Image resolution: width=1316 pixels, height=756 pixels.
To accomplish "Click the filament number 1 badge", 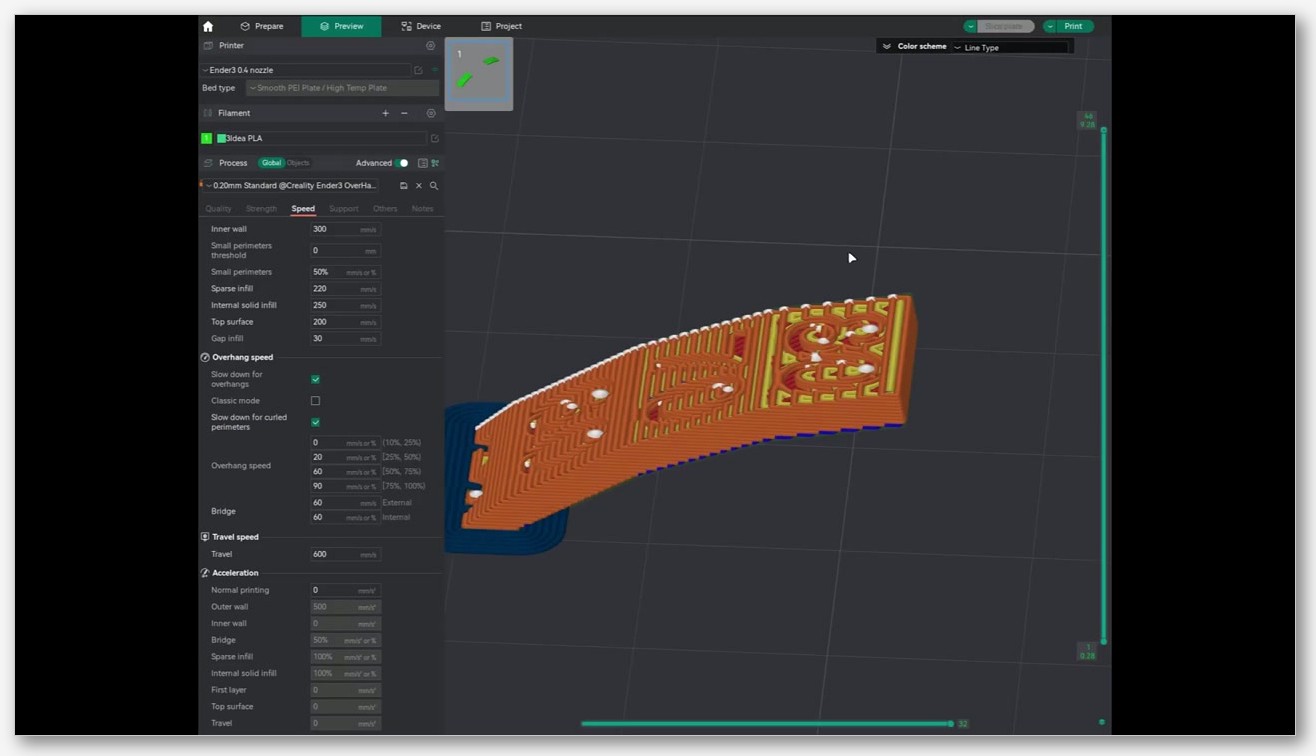I will pyautogui.click(x=207, y=138).
